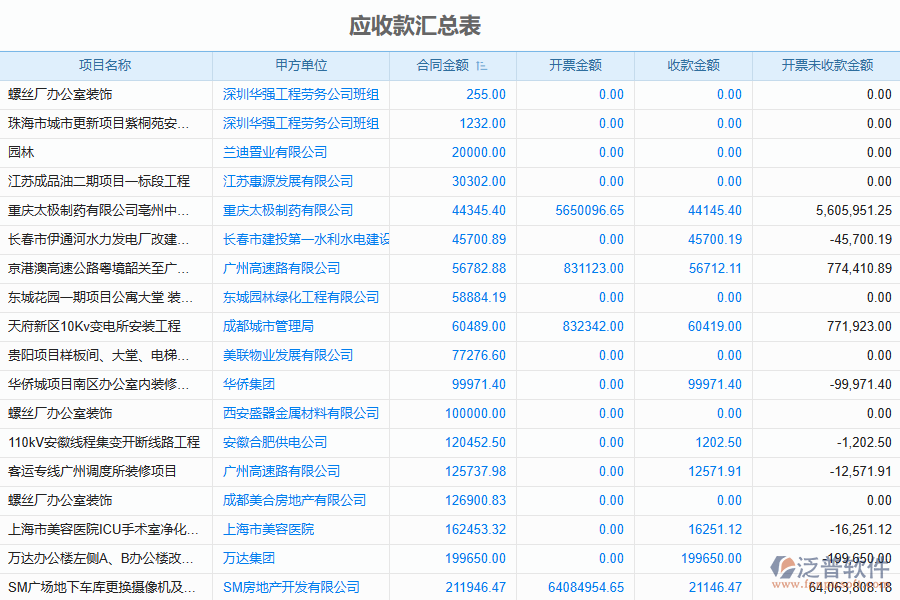This screenshot has width=900, height=600.
Task: Open link 上海市美容医院
Action: click(x=269, y=529)
